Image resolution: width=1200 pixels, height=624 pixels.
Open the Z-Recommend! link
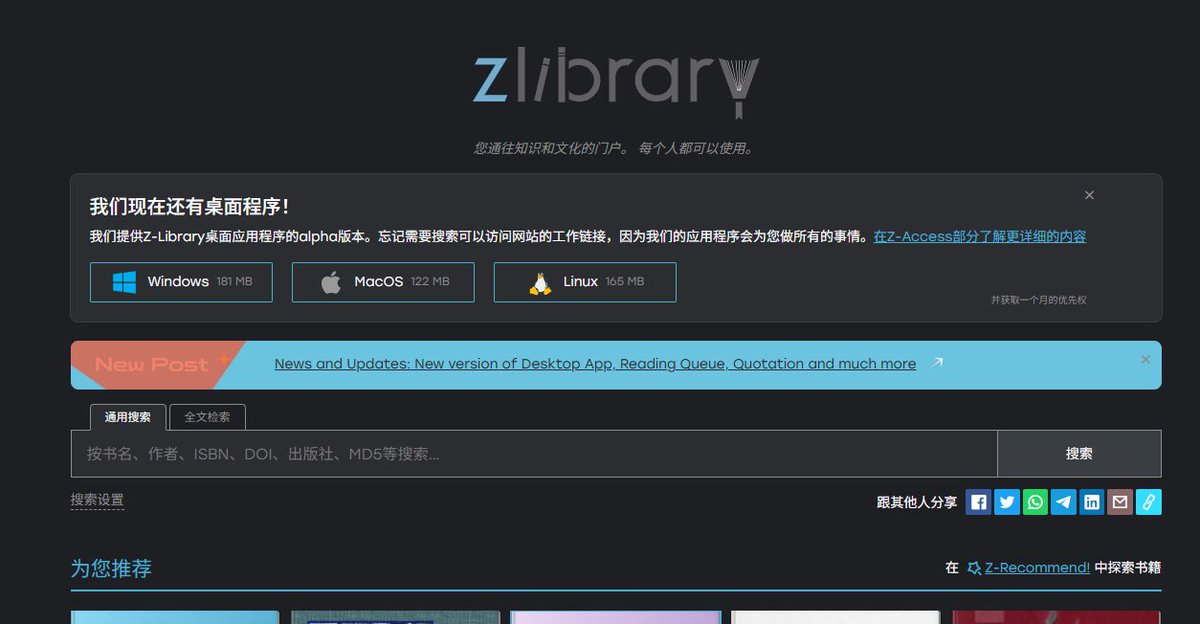[1037, 568]
